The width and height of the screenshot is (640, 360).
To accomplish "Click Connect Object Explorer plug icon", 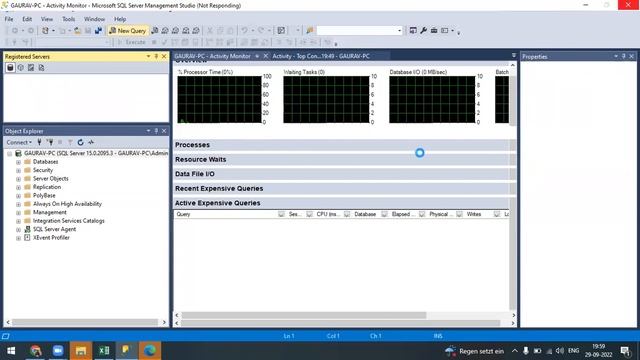I will pyautogui.click(x=39, y=142).
